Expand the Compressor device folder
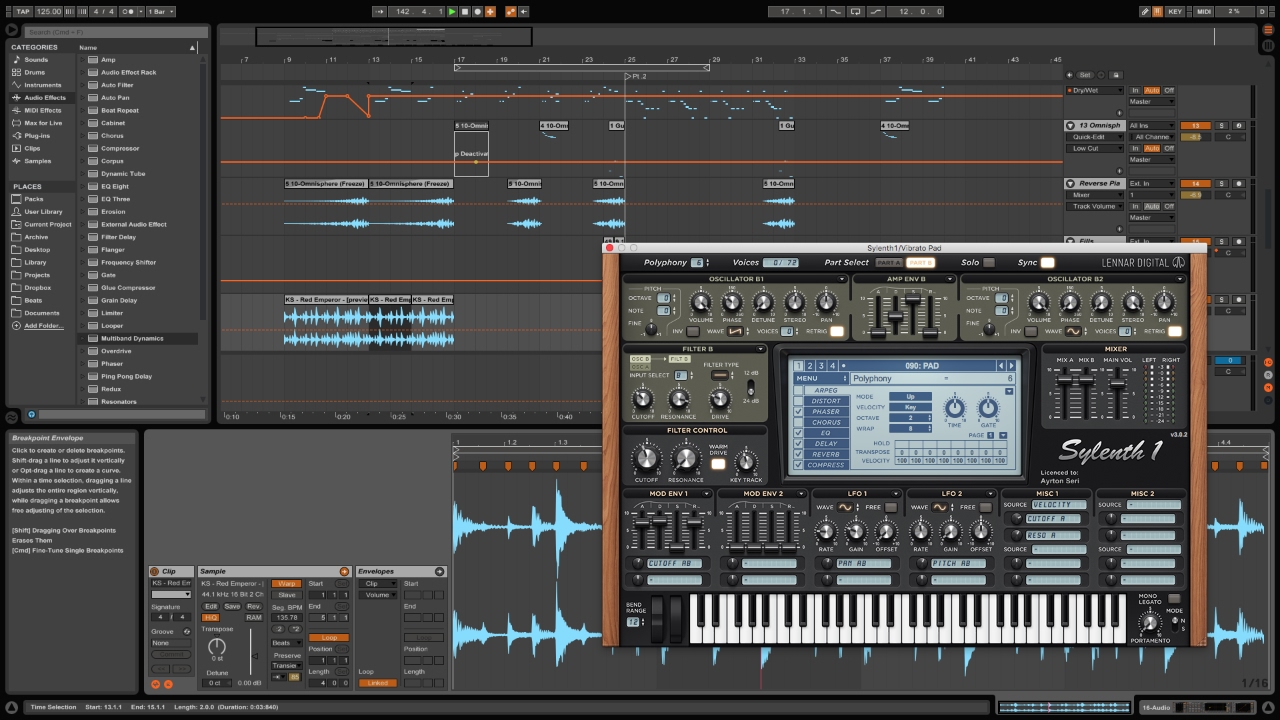The image size is (1280, 720). tap(82, 149)
